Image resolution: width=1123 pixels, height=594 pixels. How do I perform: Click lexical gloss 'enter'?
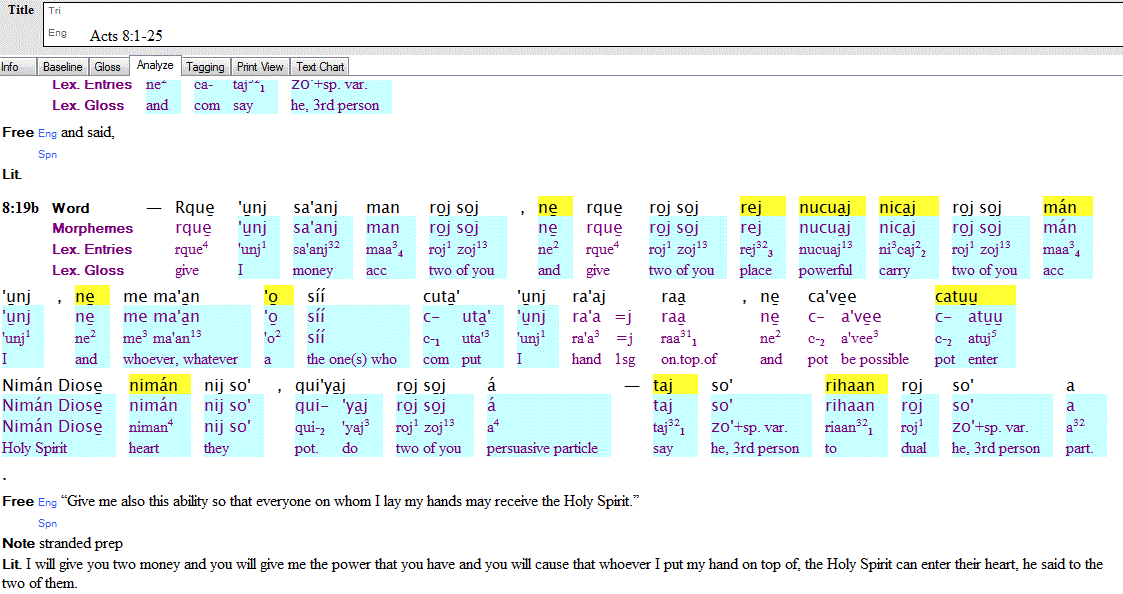[983, 359]
